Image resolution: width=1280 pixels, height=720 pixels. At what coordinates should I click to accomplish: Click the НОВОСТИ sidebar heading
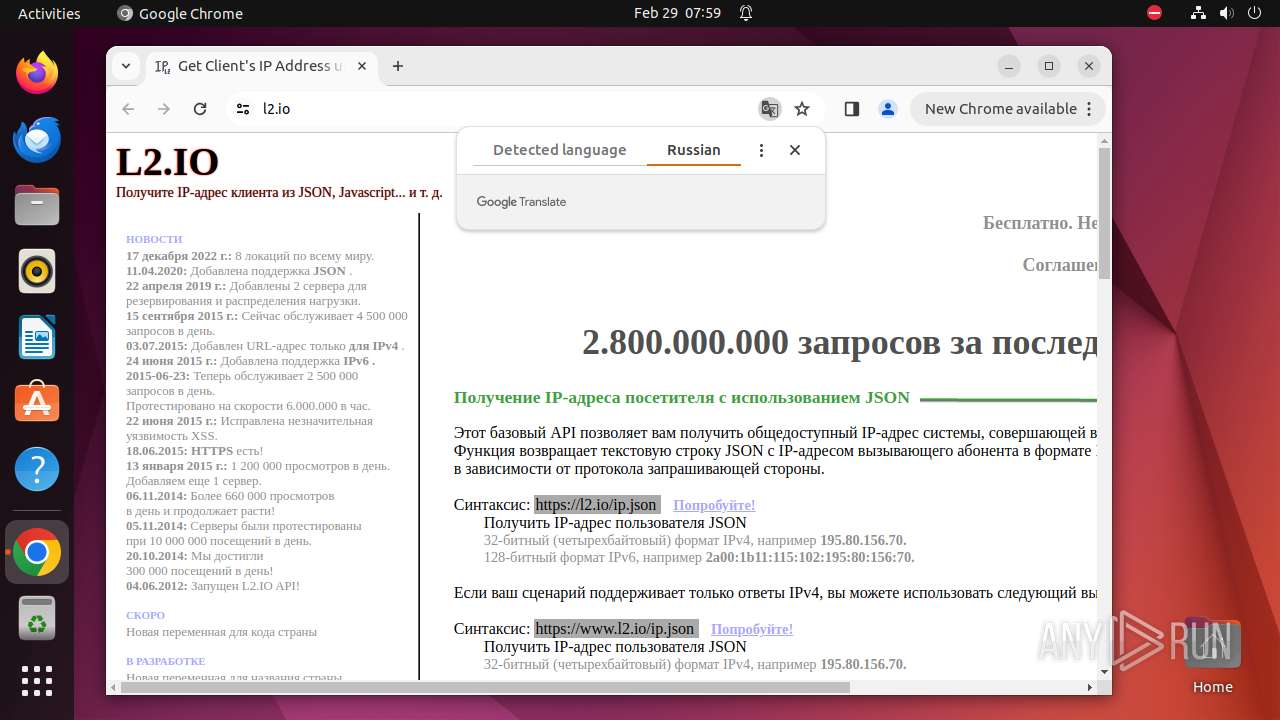point(154,239)
